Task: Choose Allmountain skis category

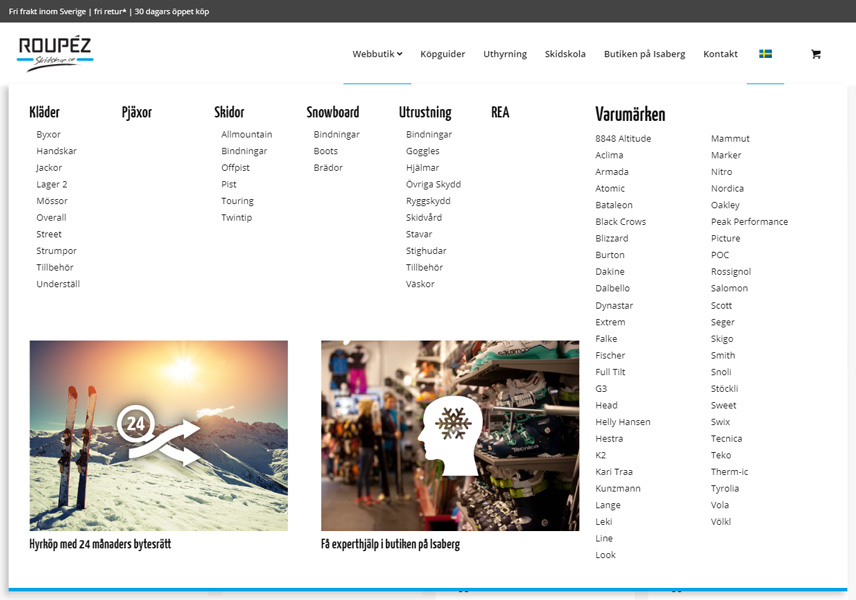Action: tap(247, 134)
